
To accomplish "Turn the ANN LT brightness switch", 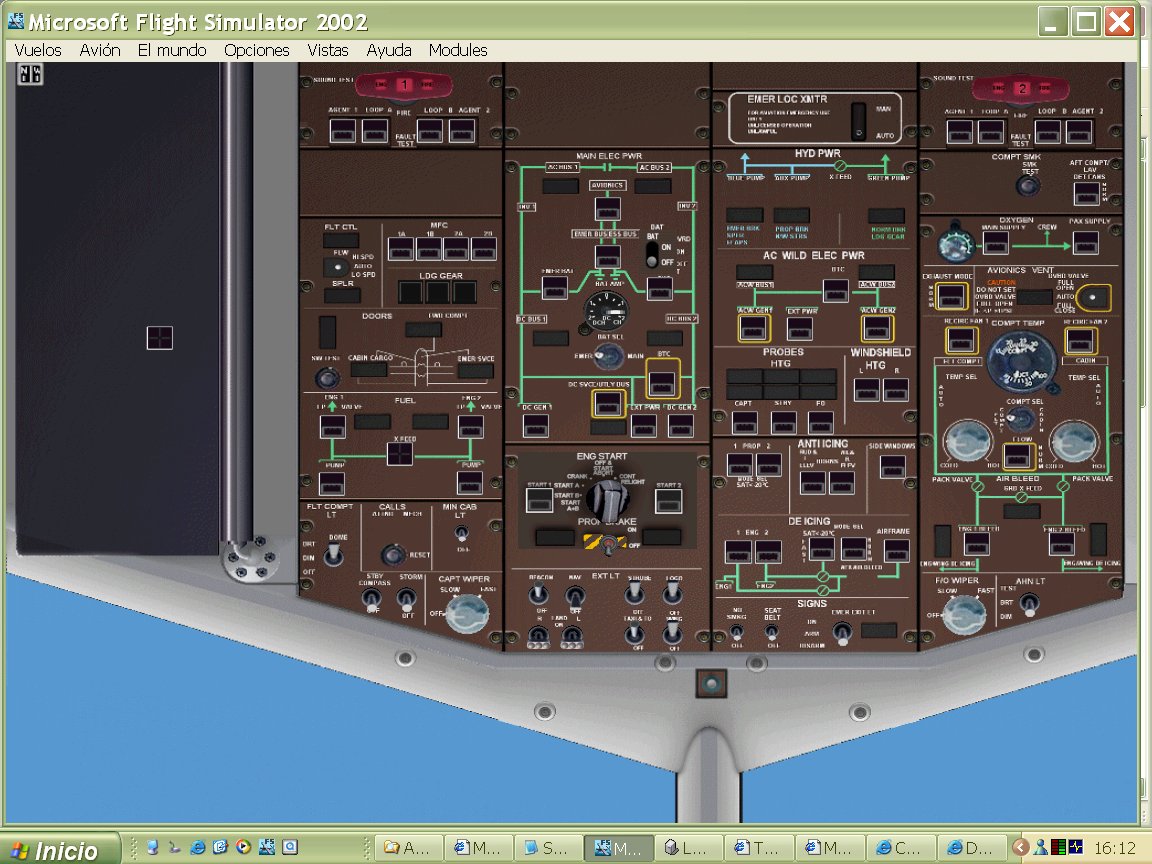I will pos(1030,605).
